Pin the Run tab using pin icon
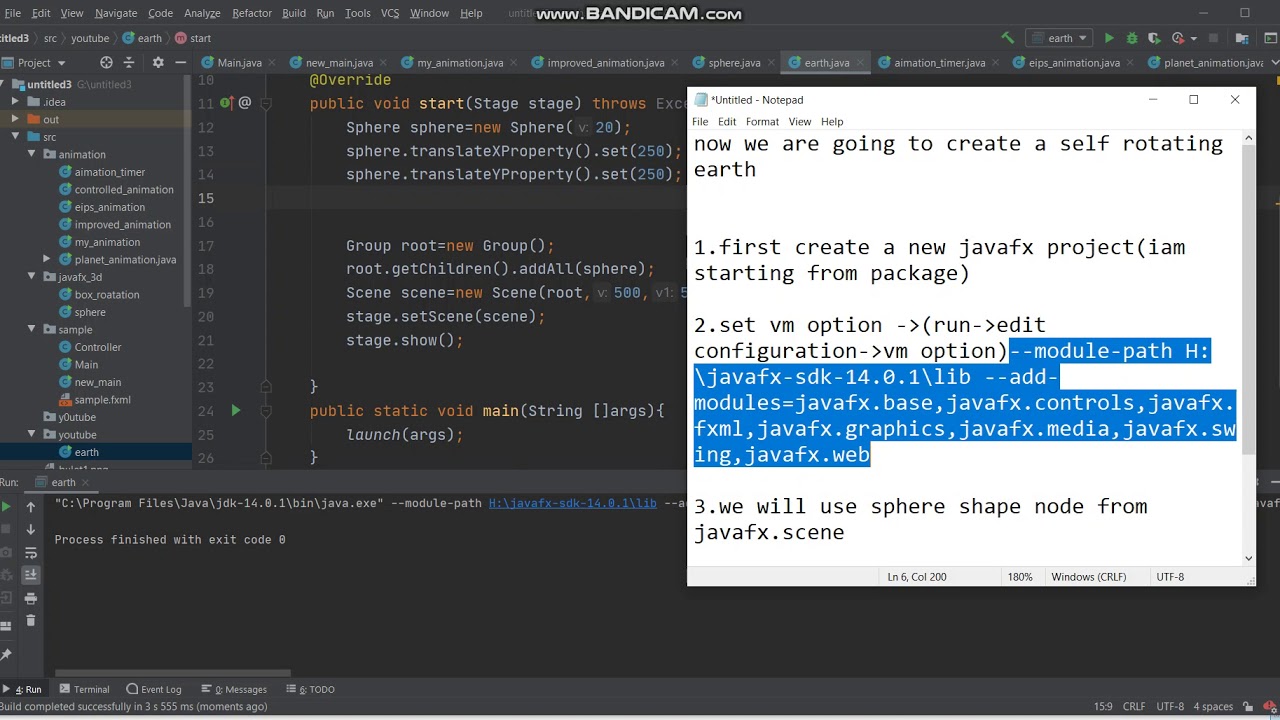This screenshot has width=1280, height=720. pyautogui.click(x=6, y=654)
